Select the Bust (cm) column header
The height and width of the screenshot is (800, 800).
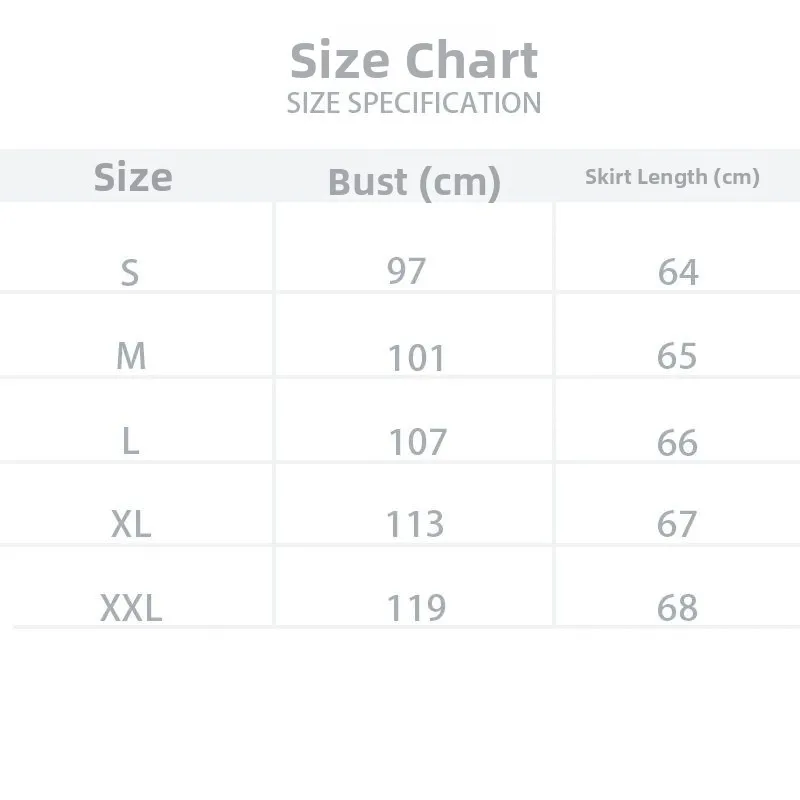point(414,182)
